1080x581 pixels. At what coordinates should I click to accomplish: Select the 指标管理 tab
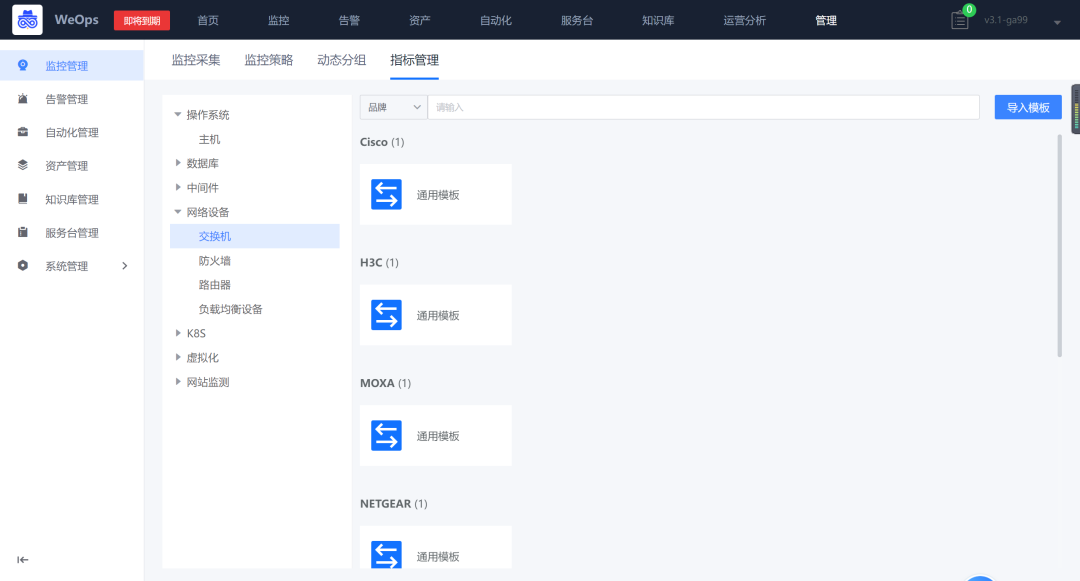click(x=415, y=60)
